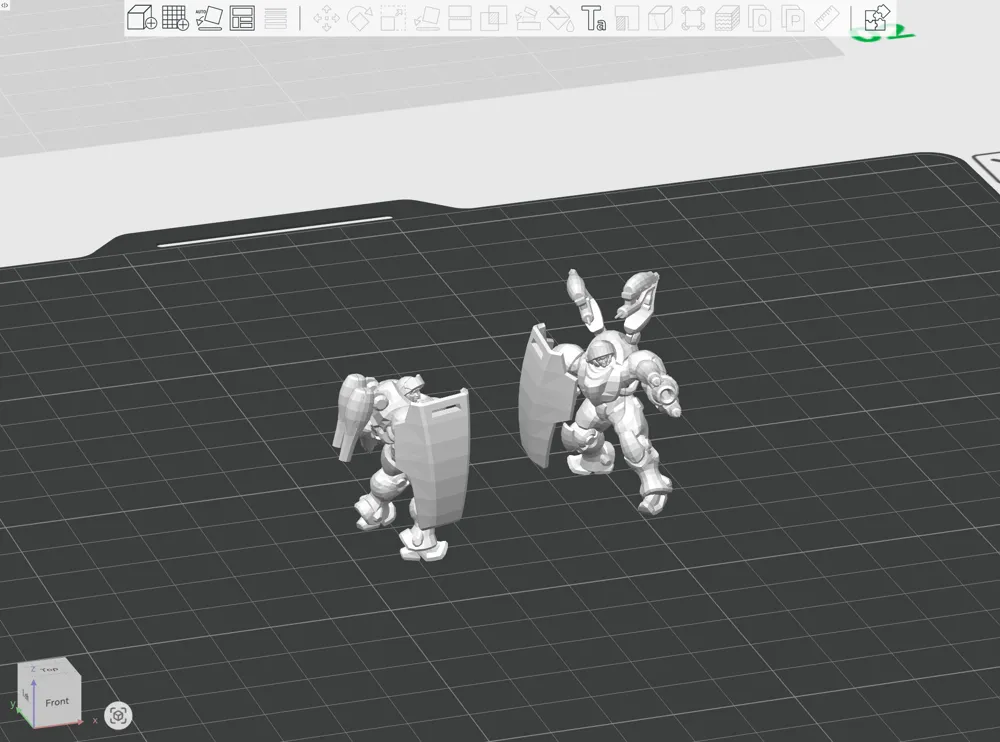Image resolution: width=1000 pixels, height=742 pixels.
Task: Click the Top face of view cube
Action: (49, 669)
